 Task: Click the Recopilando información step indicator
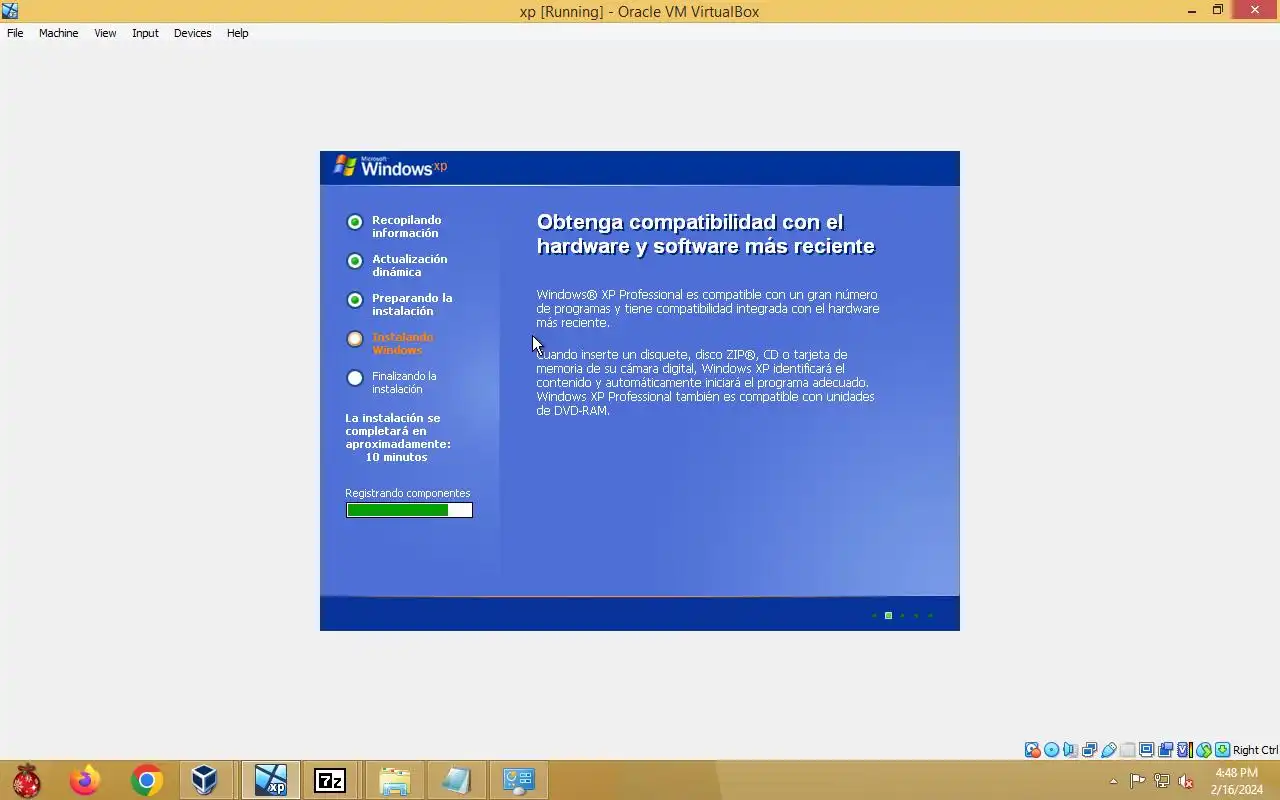(x=355, y=222)
